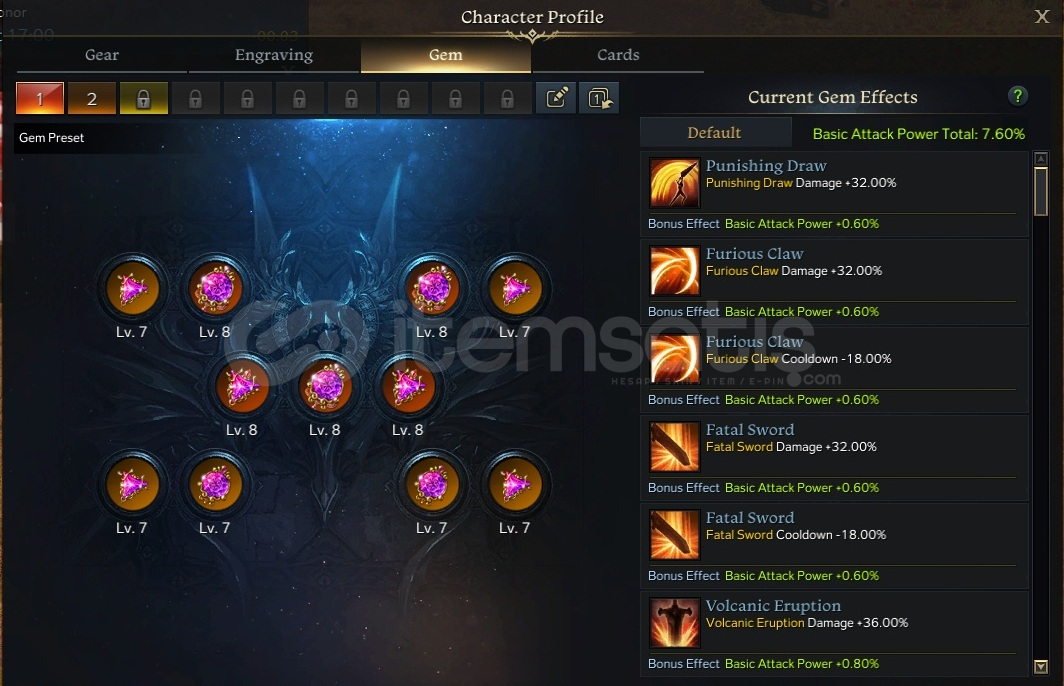Select the Volcanic Eruption skill icon

(674, 622)
